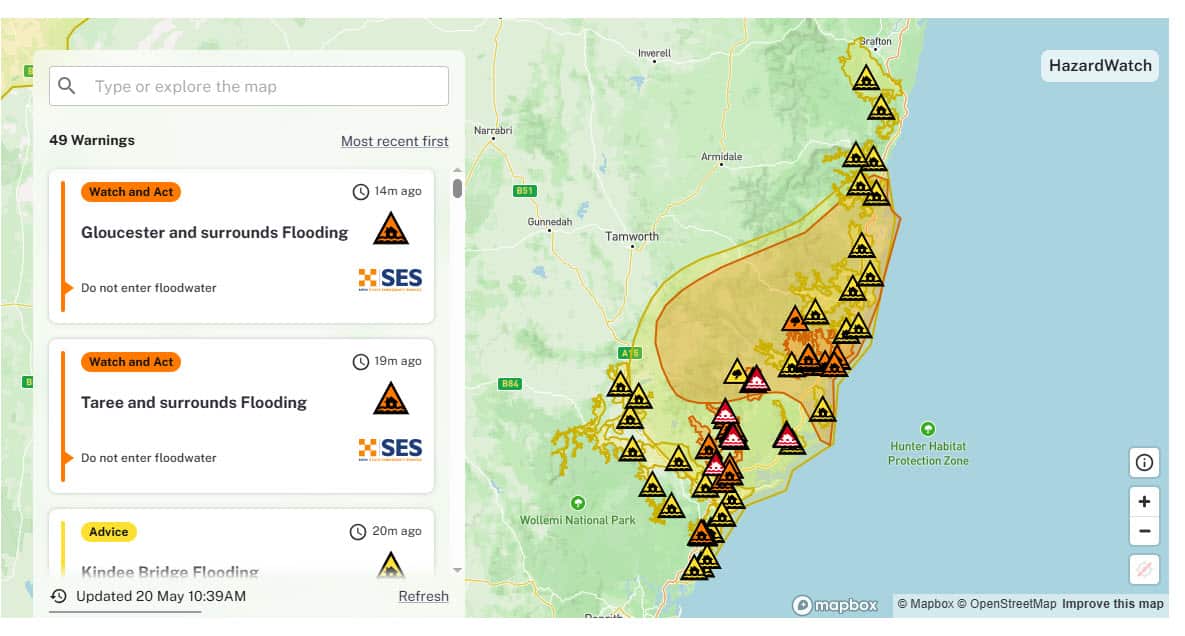Open Taree and surrounds Flooding warning
The width and height of the screenshot is (1185, 636).
pyautogui.click(x=193, y=402)
